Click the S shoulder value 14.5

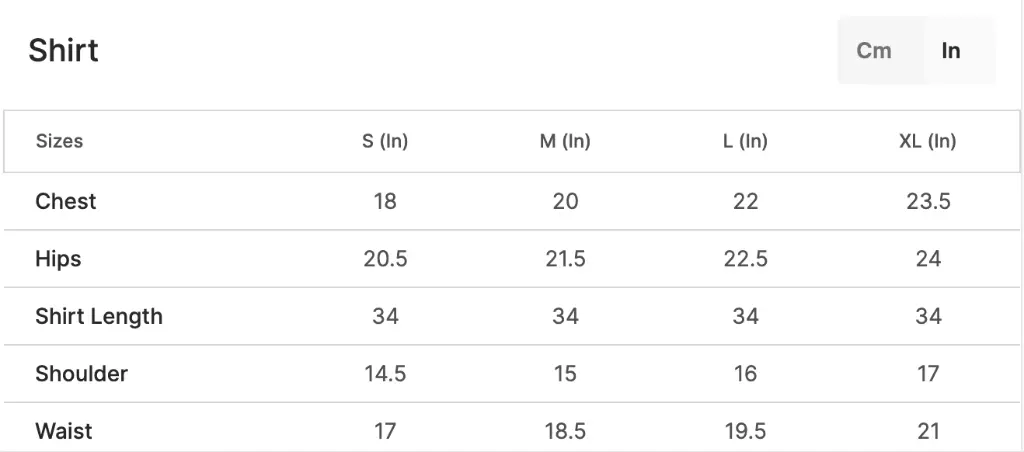(x=385, y=374)
